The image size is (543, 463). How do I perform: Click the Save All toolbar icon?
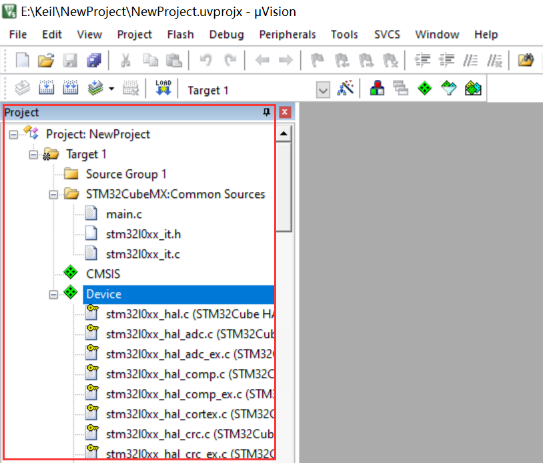tap(94, 60)
